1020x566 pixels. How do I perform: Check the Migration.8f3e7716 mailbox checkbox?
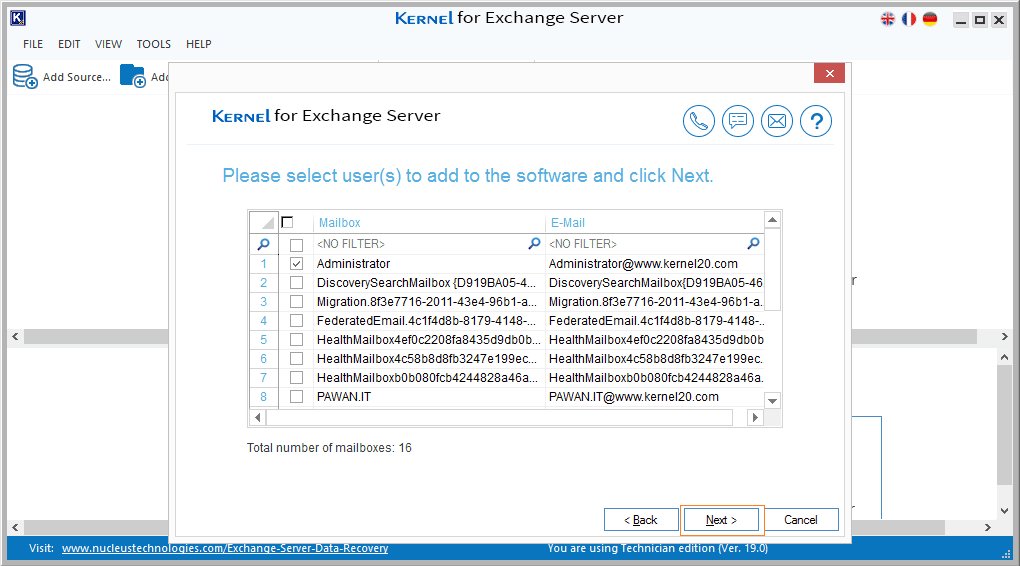click(297, 301)
